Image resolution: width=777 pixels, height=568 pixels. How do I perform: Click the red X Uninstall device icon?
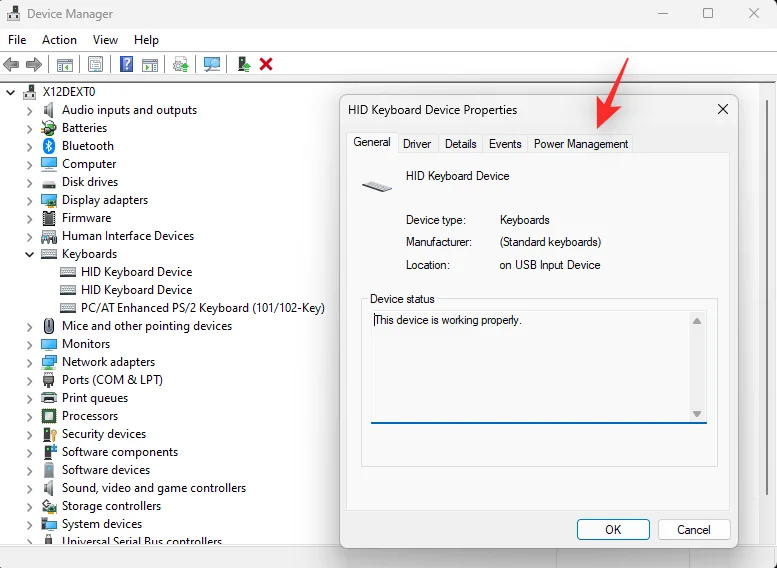coord(266,64)
